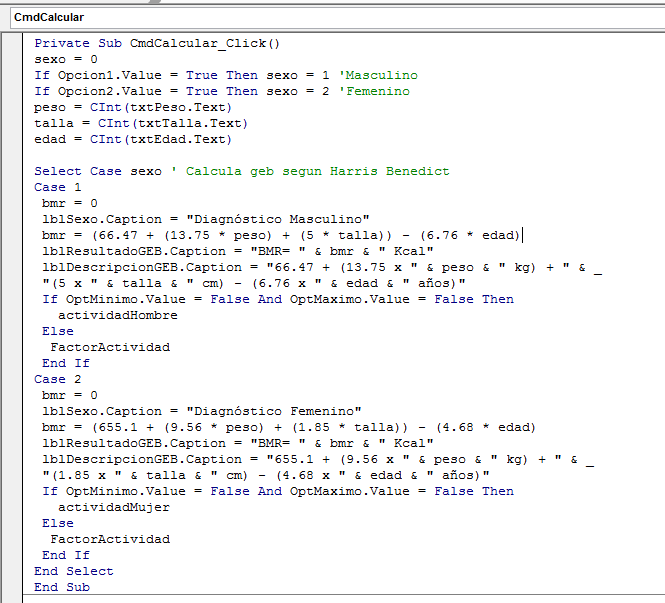Click the 'Case 2' line
The height and width of the screenshot is (603, 665).
(x=58, y=380)
